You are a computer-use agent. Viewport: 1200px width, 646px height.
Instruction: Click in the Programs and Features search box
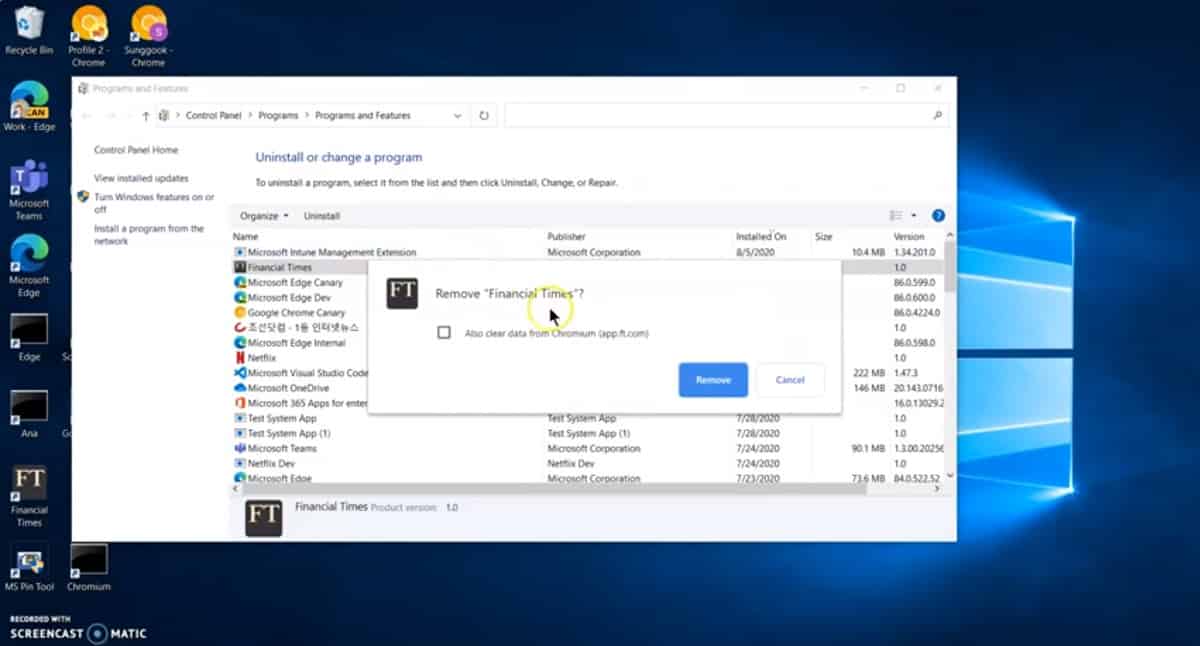point(718,116)
